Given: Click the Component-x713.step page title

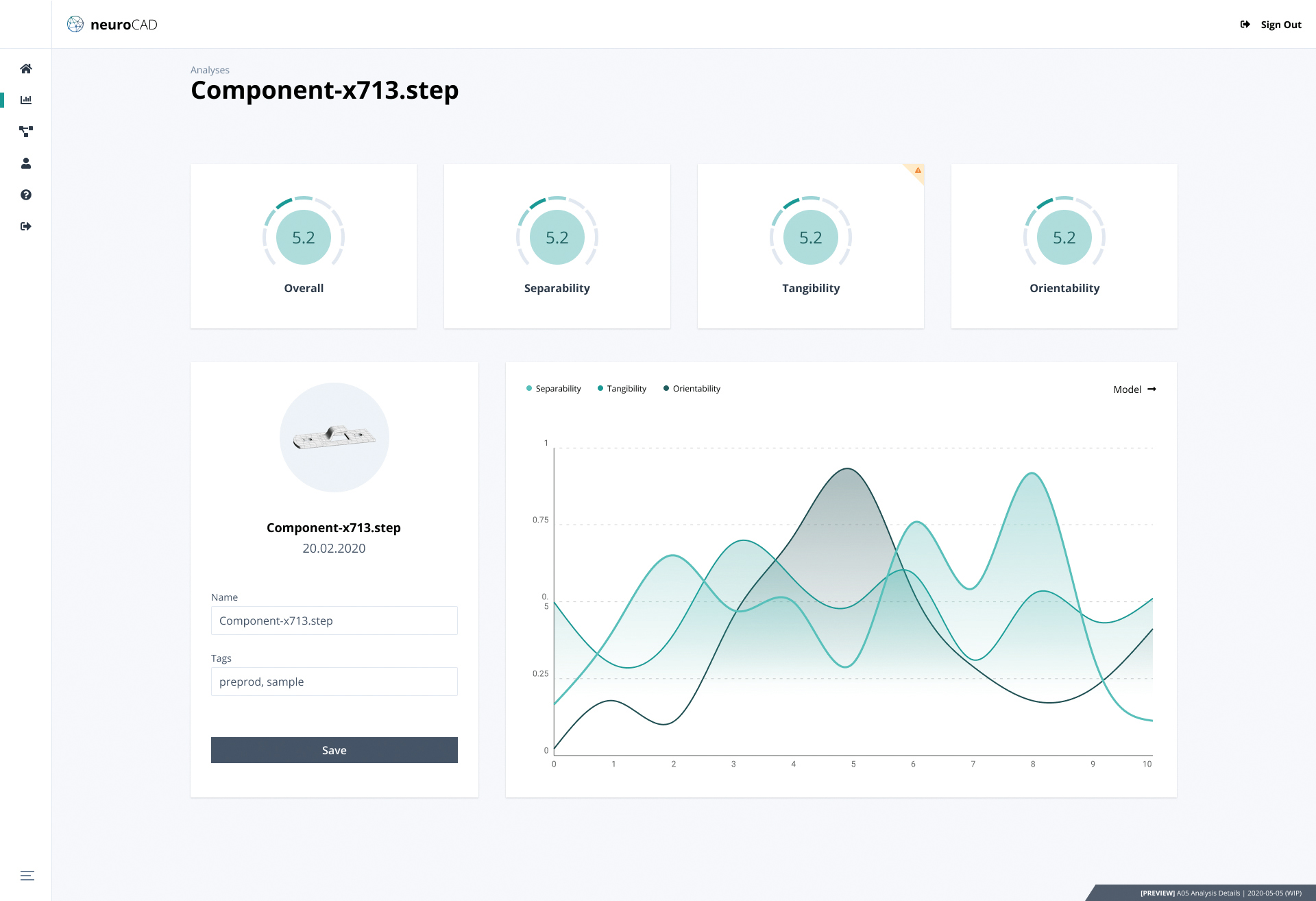Looking at the screenshot, I should 325,91.
